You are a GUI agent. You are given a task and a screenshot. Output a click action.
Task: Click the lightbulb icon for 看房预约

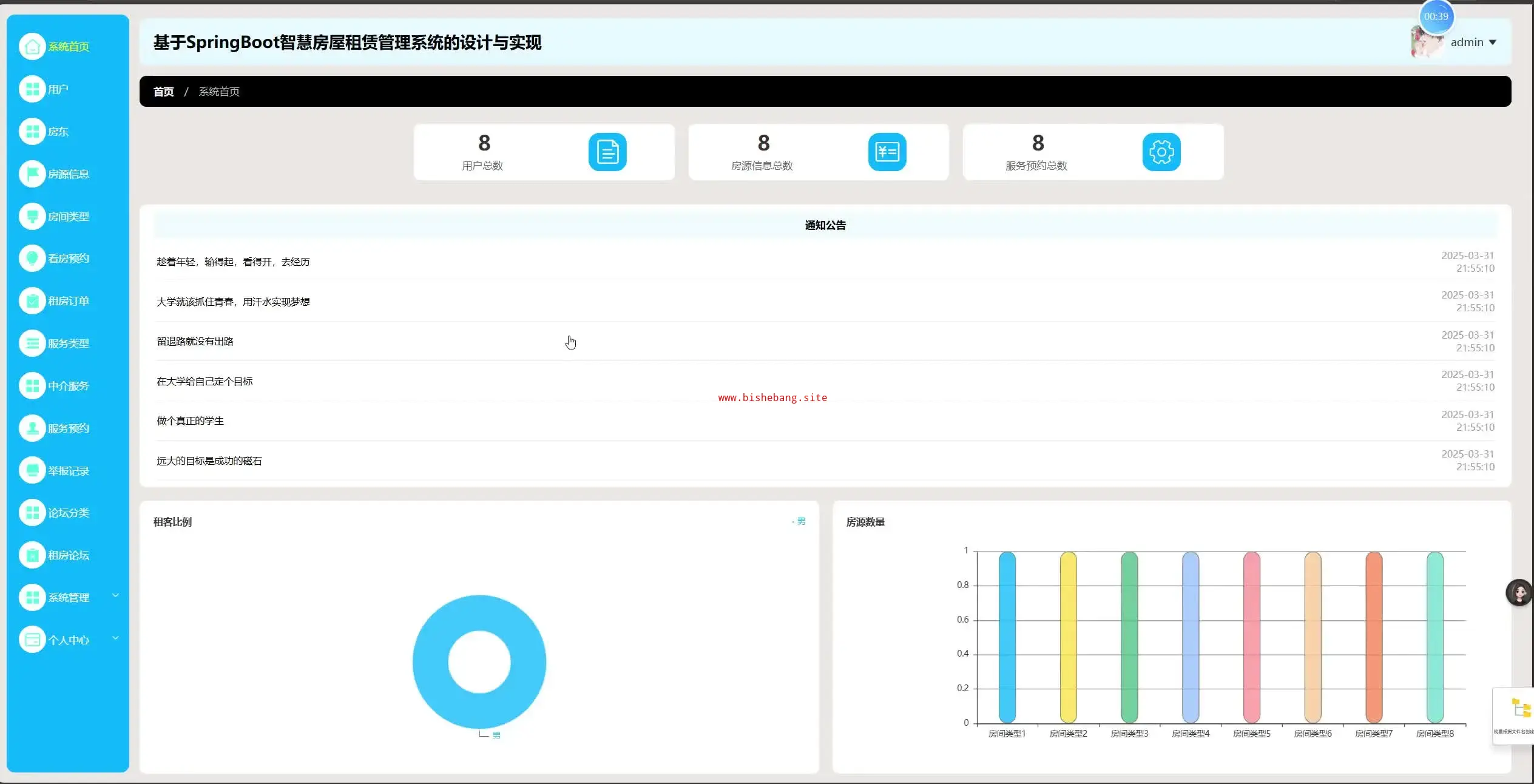[x=32, y=259]
